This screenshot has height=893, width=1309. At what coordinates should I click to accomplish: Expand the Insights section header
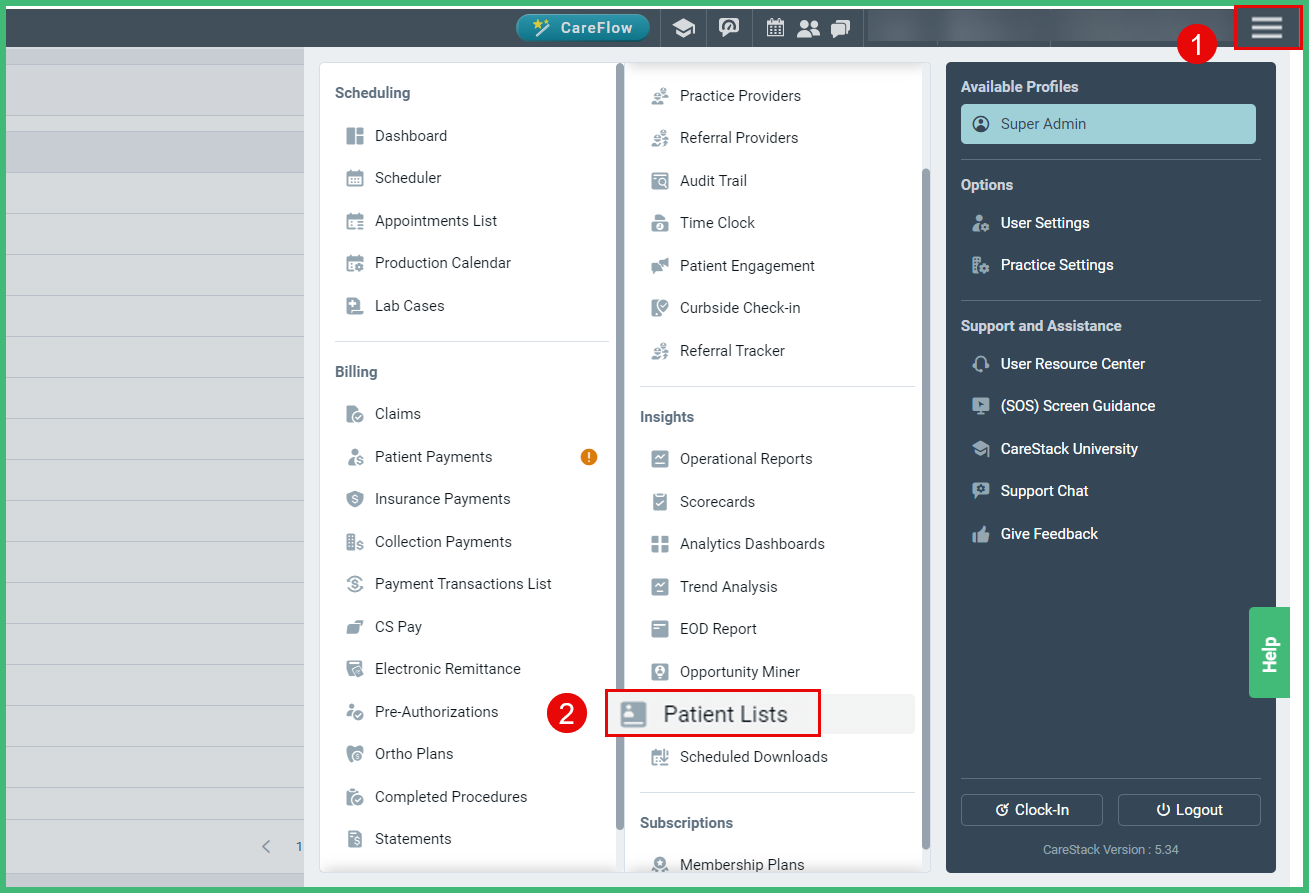click(665, 417)
